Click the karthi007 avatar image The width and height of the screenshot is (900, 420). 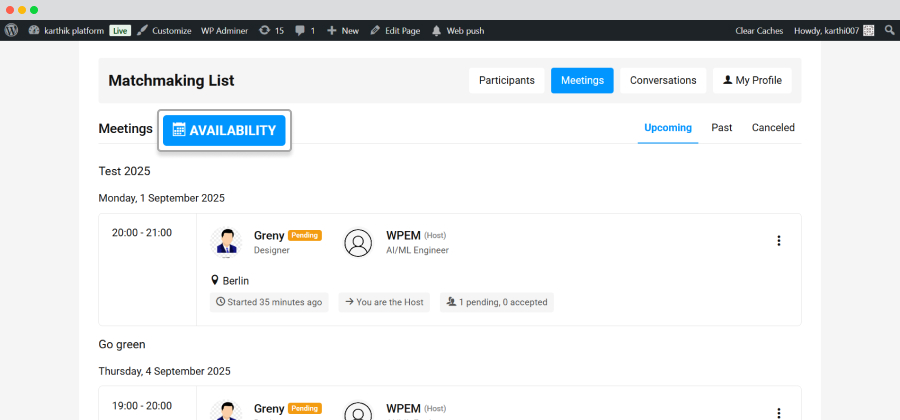pyautogui.click(x=868, y=31)
